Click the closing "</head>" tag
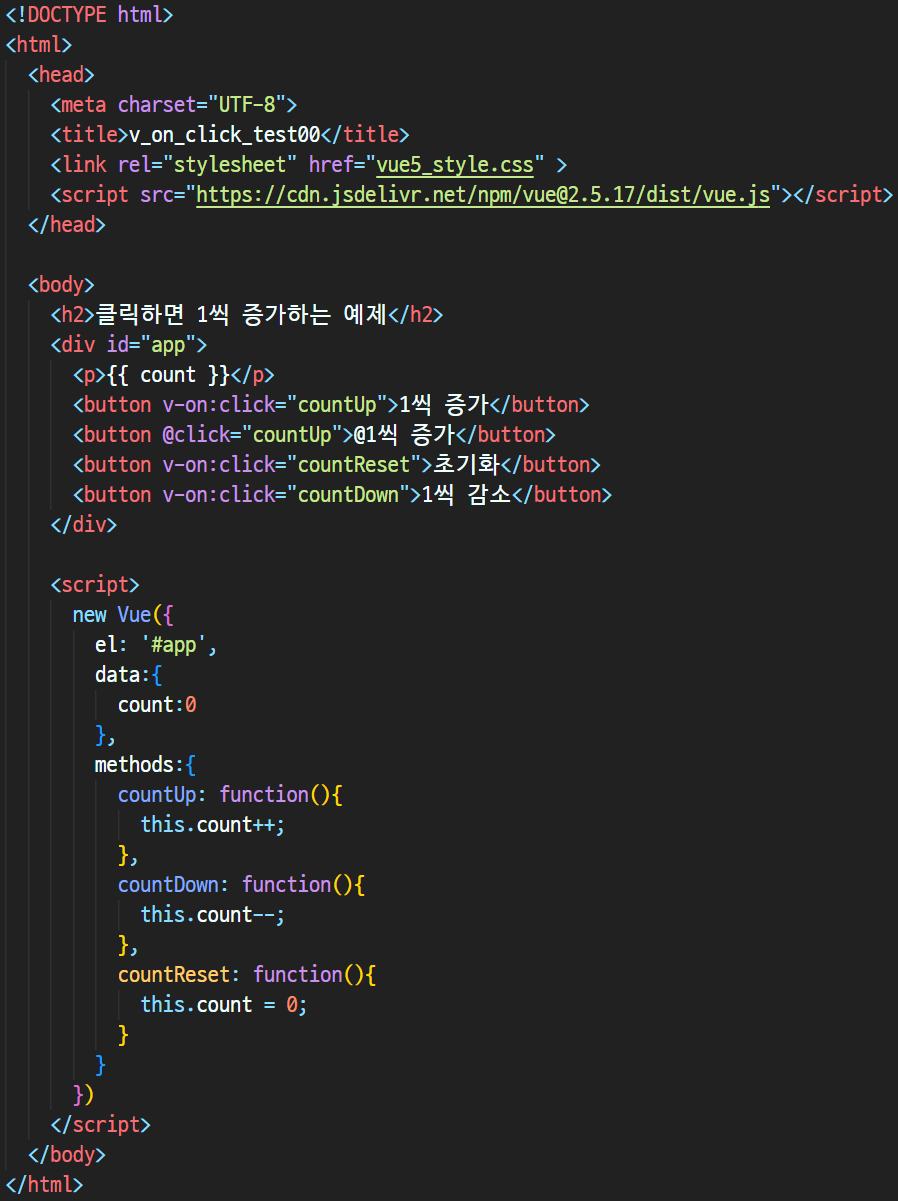Screen dimensions: 898x1201 [x=67, y=225]
